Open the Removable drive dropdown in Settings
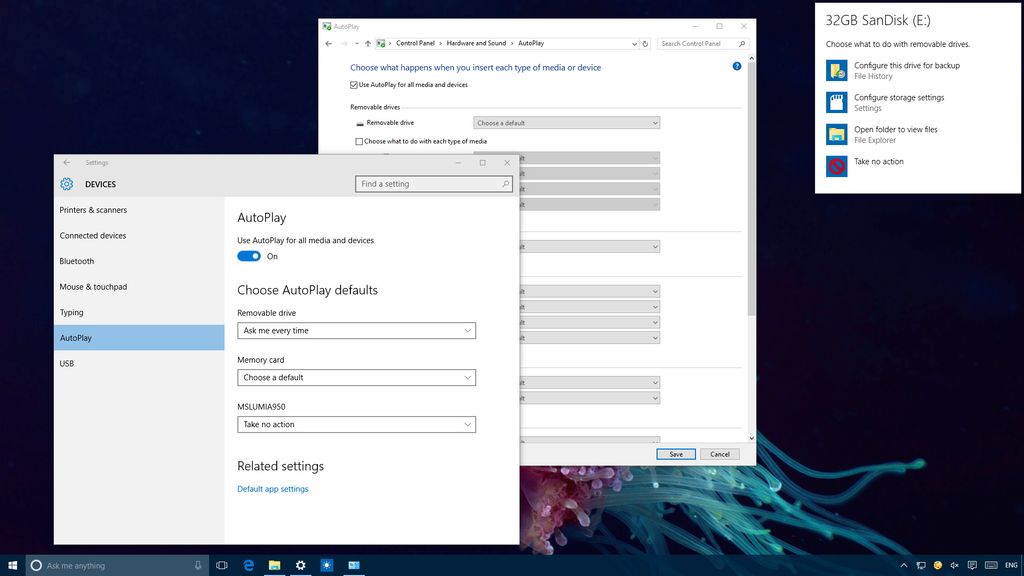 pos(355,330)
